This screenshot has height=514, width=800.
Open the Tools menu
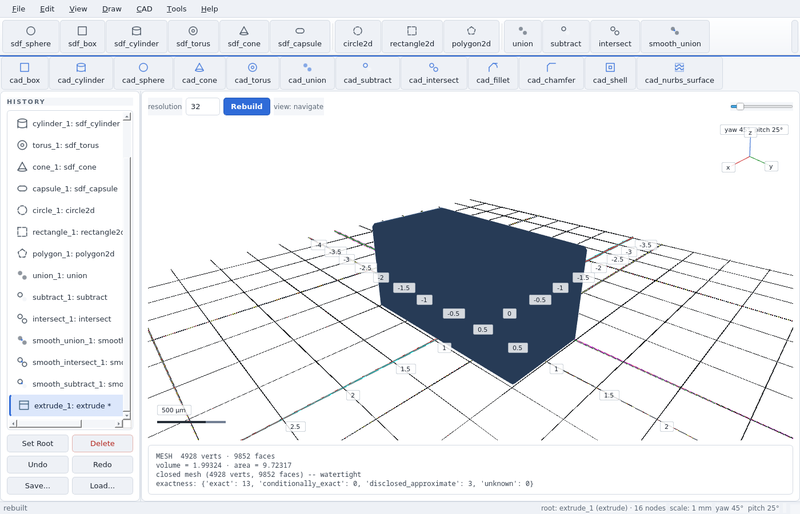click(x=177, y=9)
